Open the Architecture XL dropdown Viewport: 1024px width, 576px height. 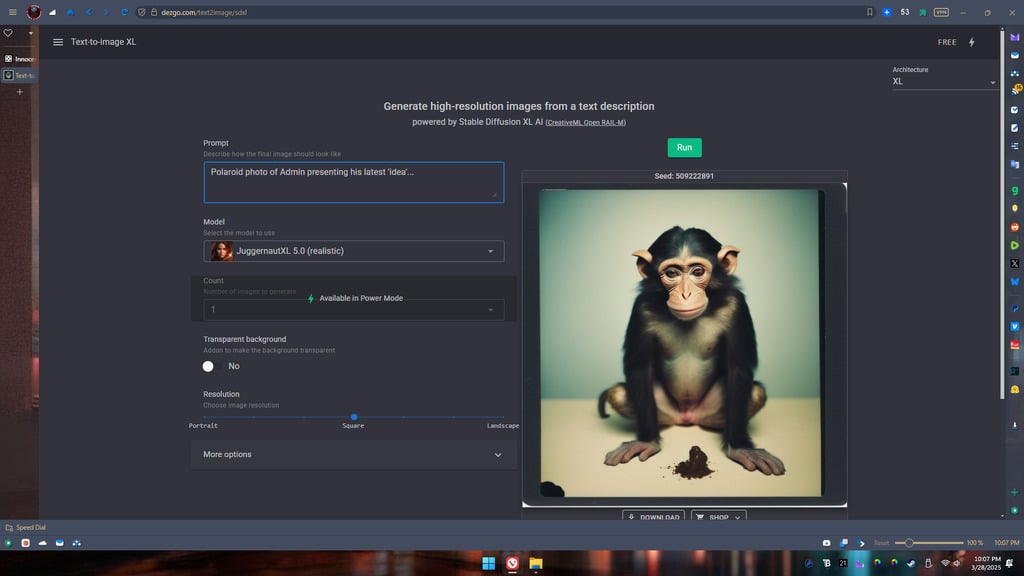[945, 81]
